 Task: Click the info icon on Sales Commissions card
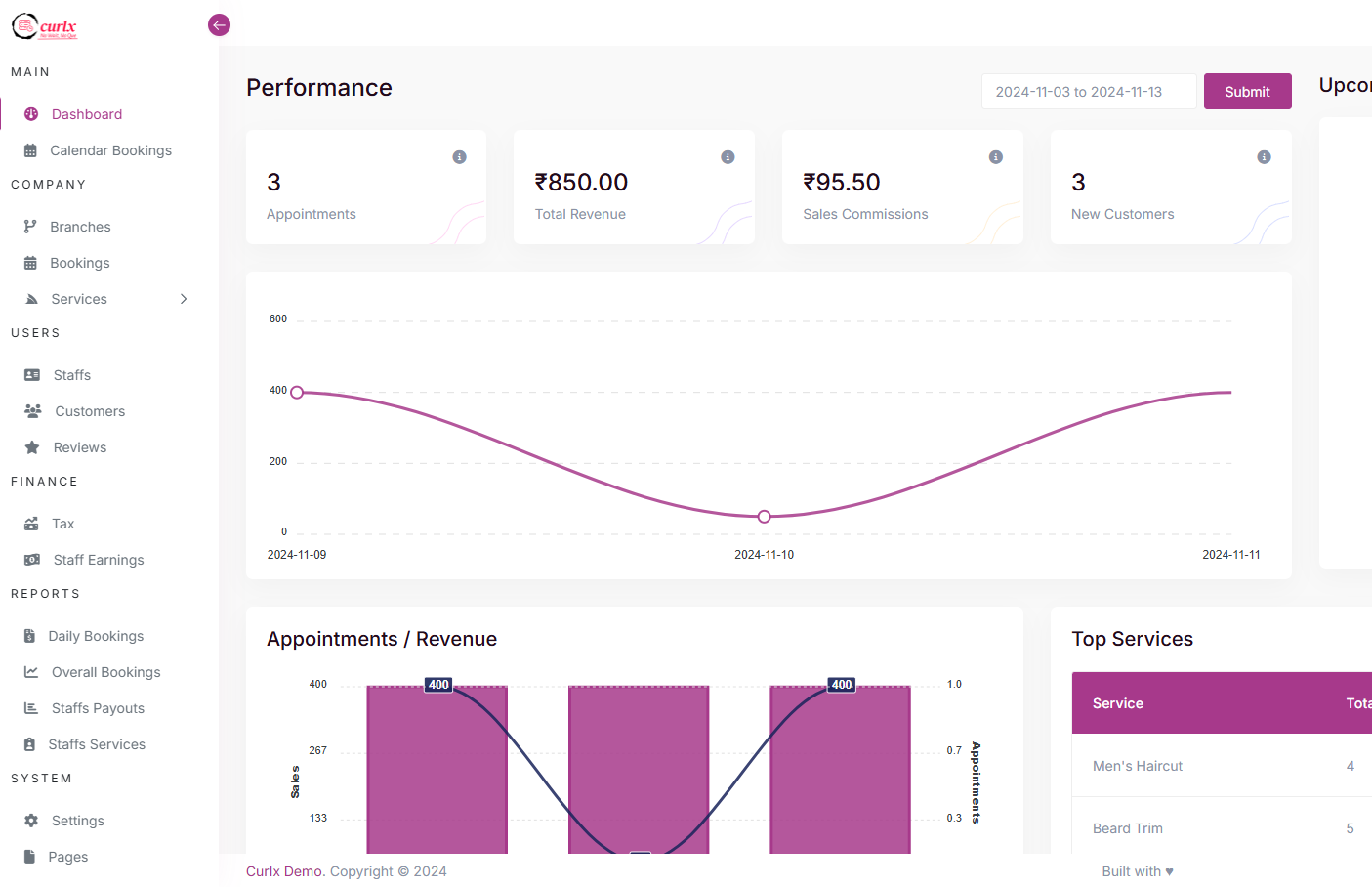point(995,157)
